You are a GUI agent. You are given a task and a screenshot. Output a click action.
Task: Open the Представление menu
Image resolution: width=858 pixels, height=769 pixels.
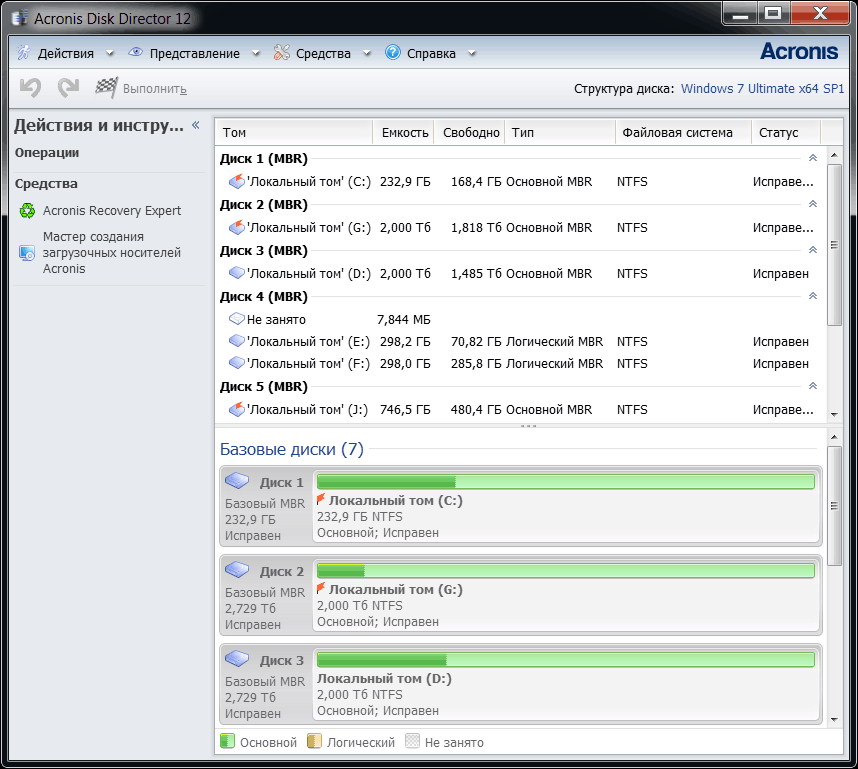coord(195,53)
